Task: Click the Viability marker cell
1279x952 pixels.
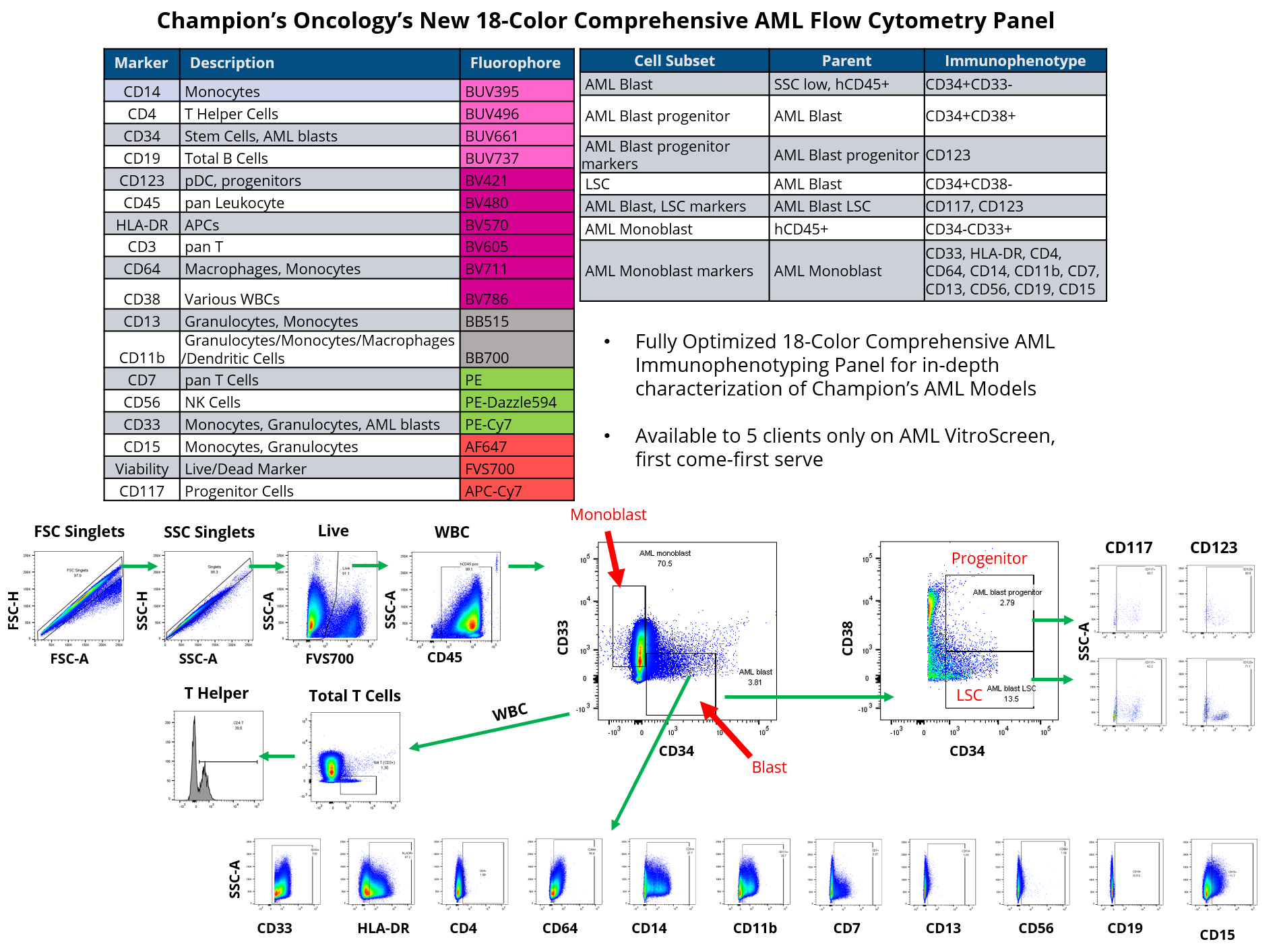Action: coord(142,468)
